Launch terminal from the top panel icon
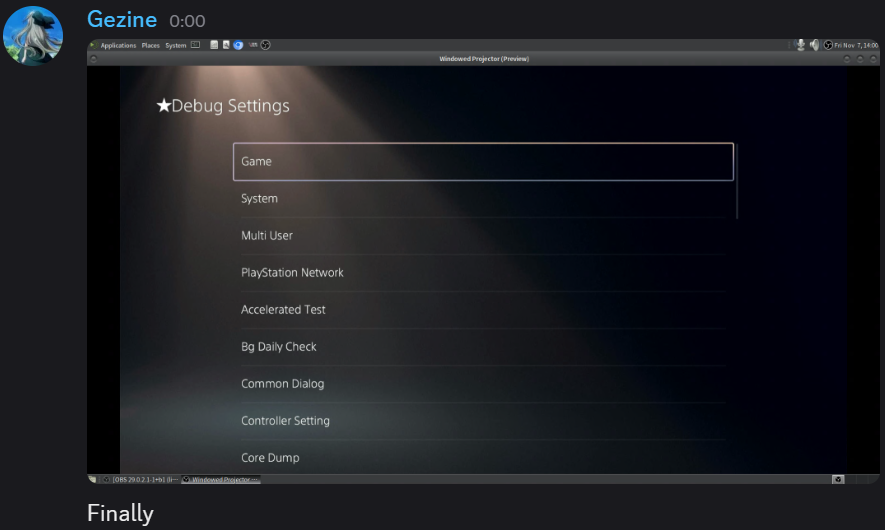This screenshot has height=530, width=885. pos(195,45)
